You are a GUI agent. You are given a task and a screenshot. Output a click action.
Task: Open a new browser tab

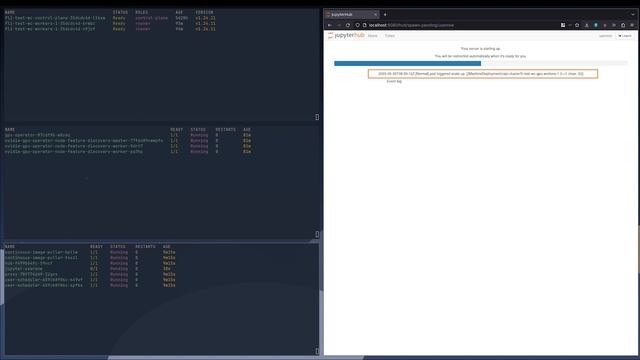click(x=385, y=15)
